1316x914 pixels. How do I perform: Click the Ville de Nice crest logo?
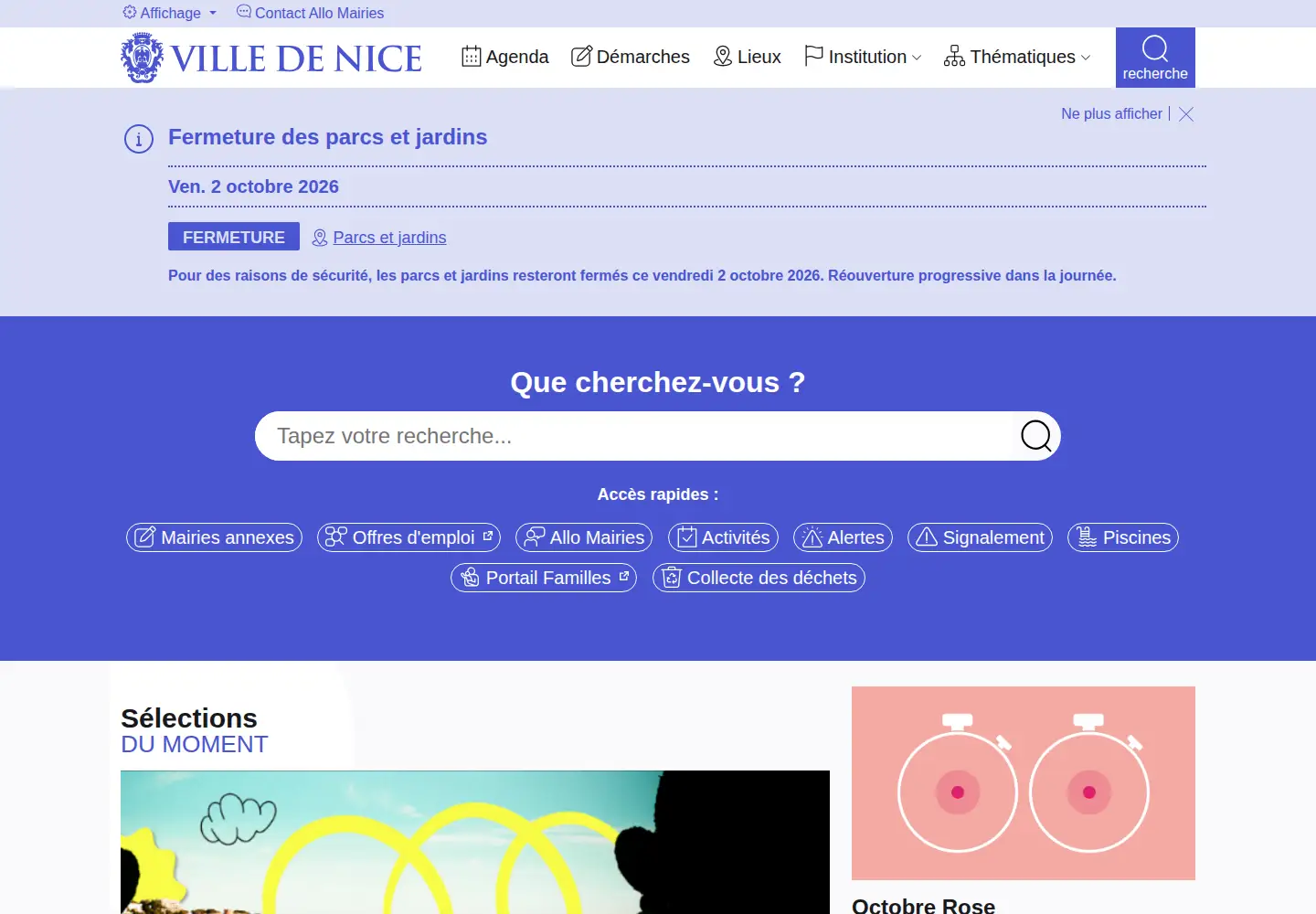point(143,58)
